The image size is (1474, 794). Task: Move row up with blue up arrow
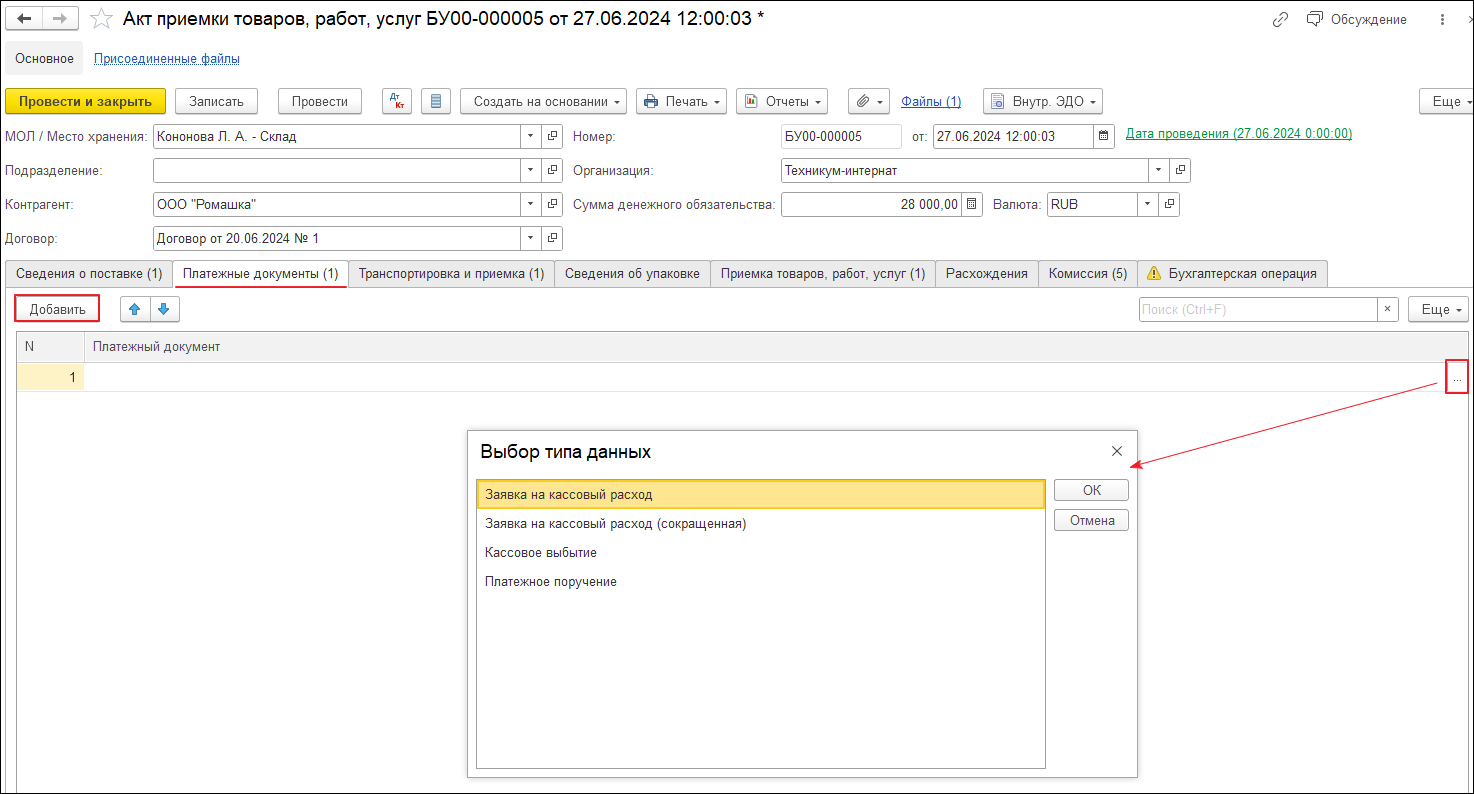(135, 309)
